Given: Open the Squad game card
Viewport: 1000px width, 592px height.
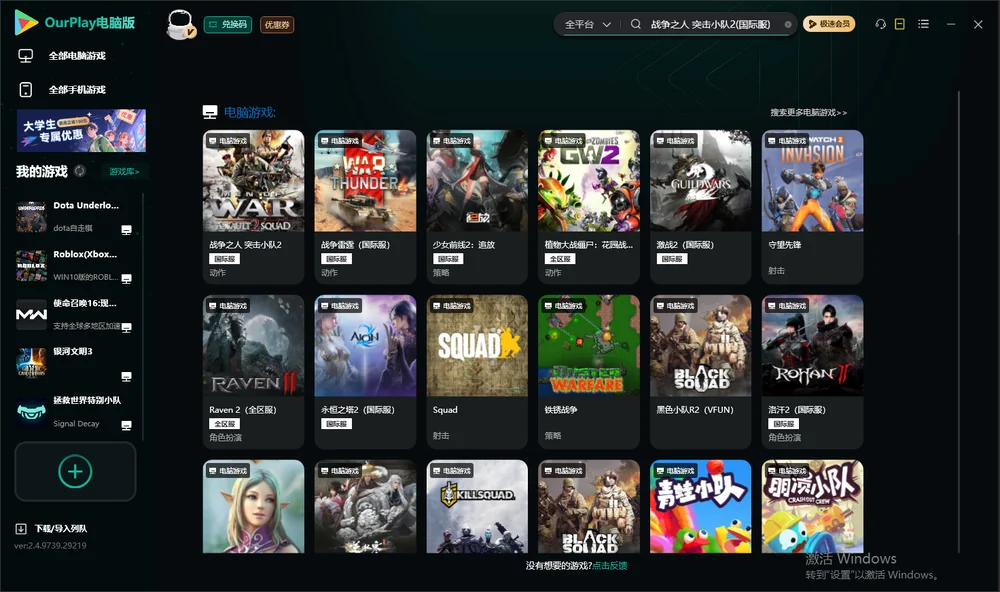Looking at the screenshot, I should click(477, 372).
